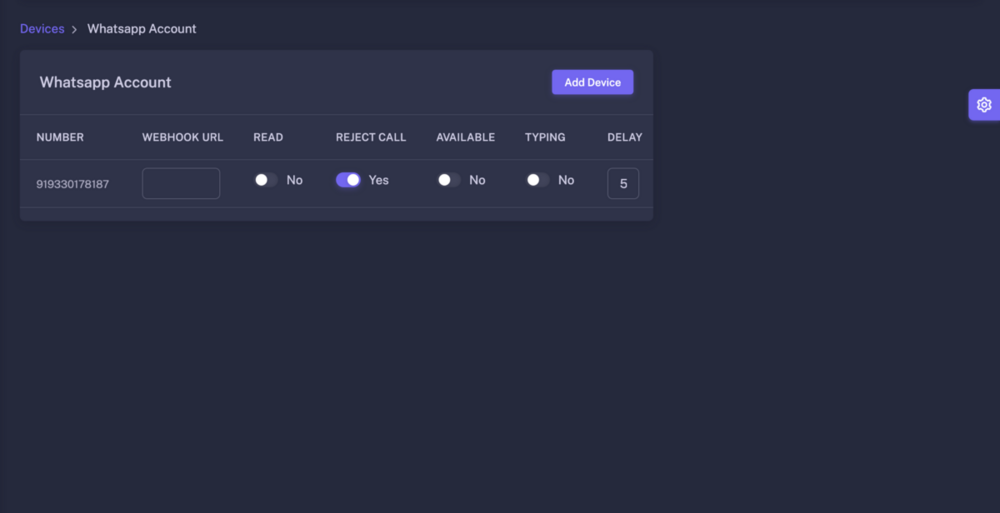Open the settings gear panel
Image resolution: width=1000 pixels, height=513 pixels.
(x=984, y=105)
